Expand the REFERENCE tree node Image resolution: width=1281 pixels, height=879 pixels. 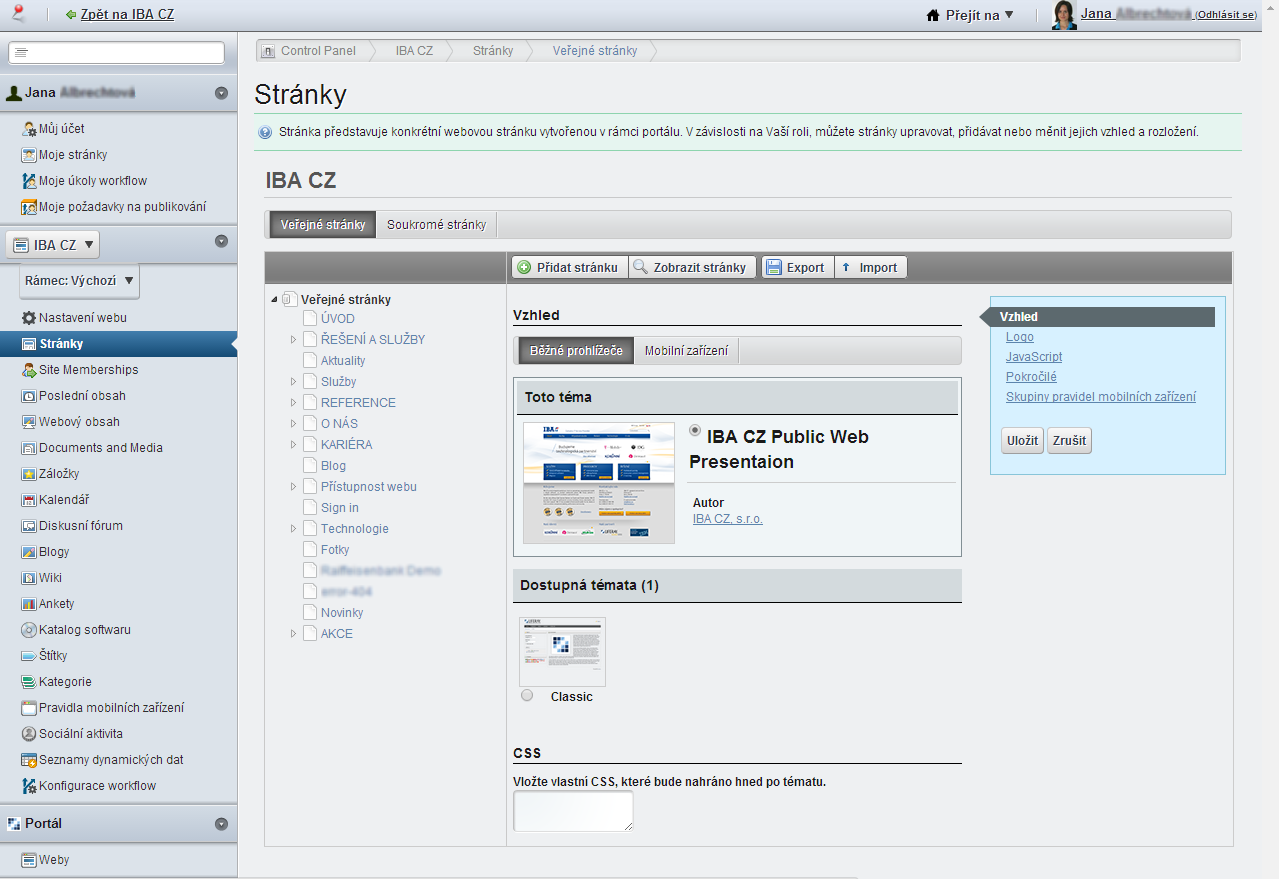[293, 403]
